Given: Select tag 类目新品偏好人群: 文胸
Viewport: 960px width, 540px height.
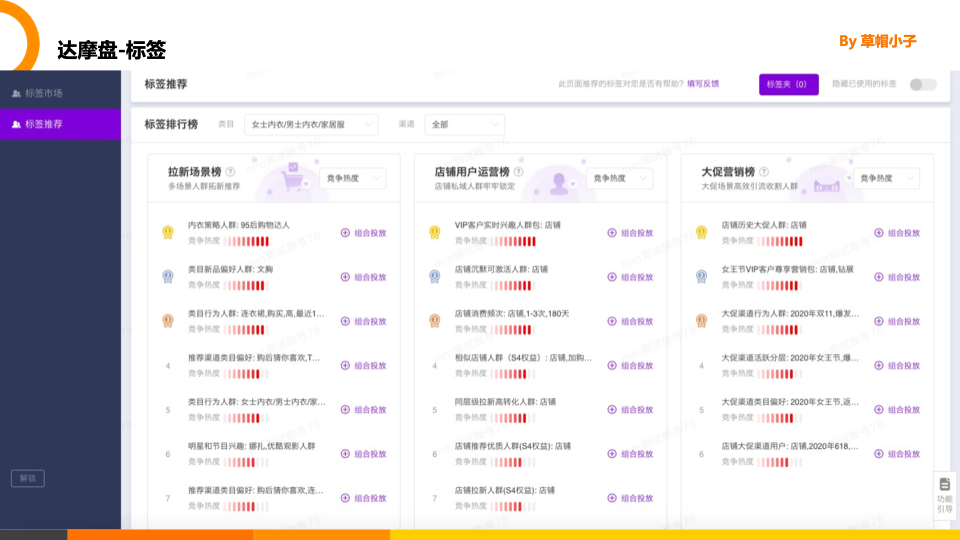Looking at the screenshot, I should [231, 269].
